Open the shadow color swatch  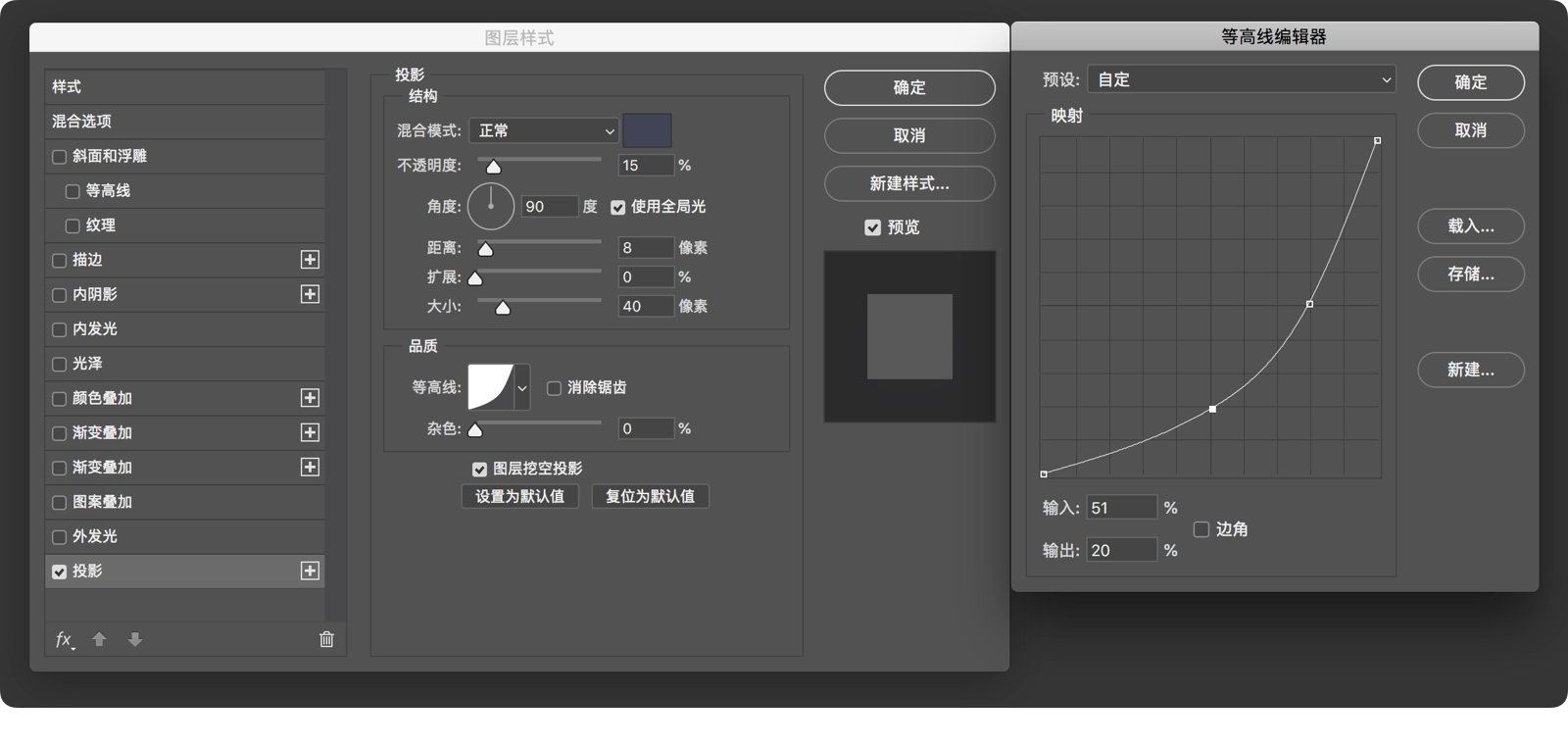pos(647,130)
